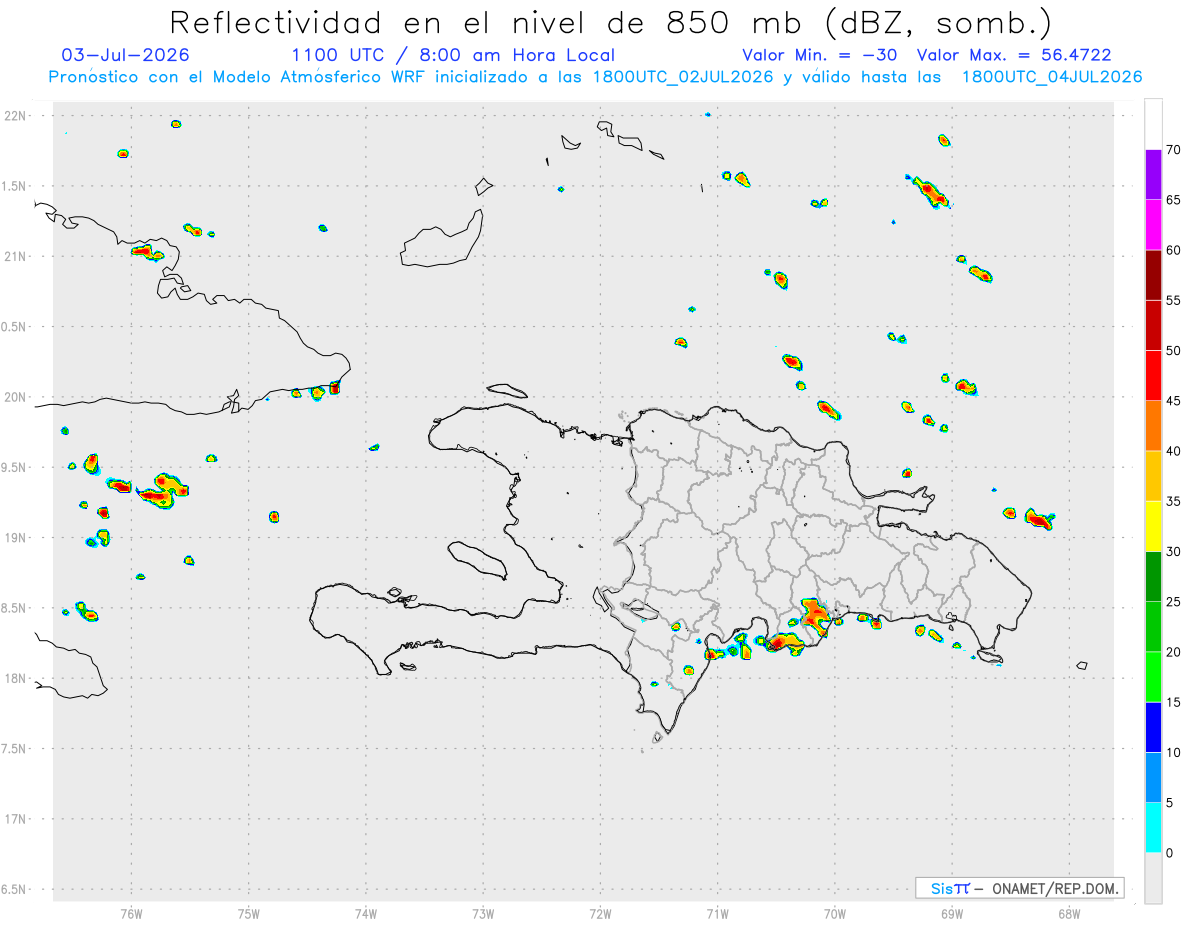Click the '69W' longitude label

(x=952, y=912)
